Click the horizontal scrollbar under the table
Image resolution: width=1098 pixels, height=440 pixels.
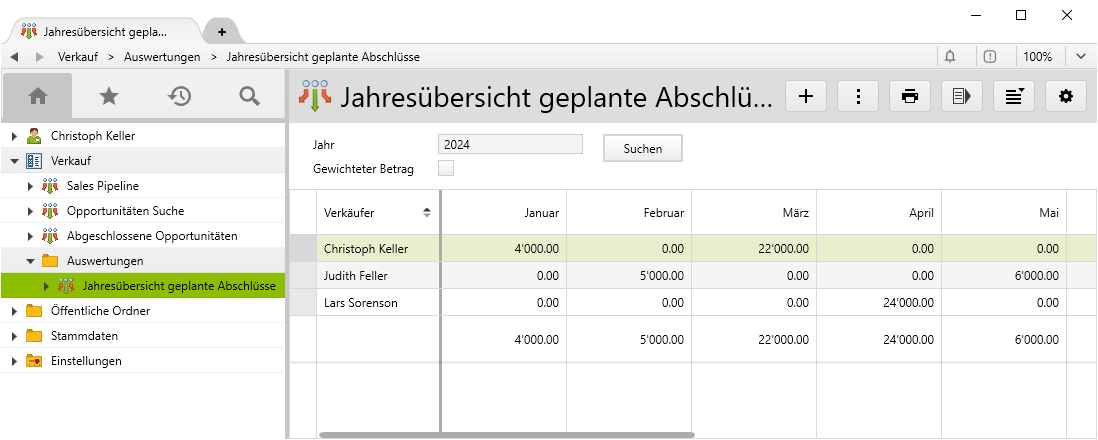pyautogui.click(x=506, y=435)
